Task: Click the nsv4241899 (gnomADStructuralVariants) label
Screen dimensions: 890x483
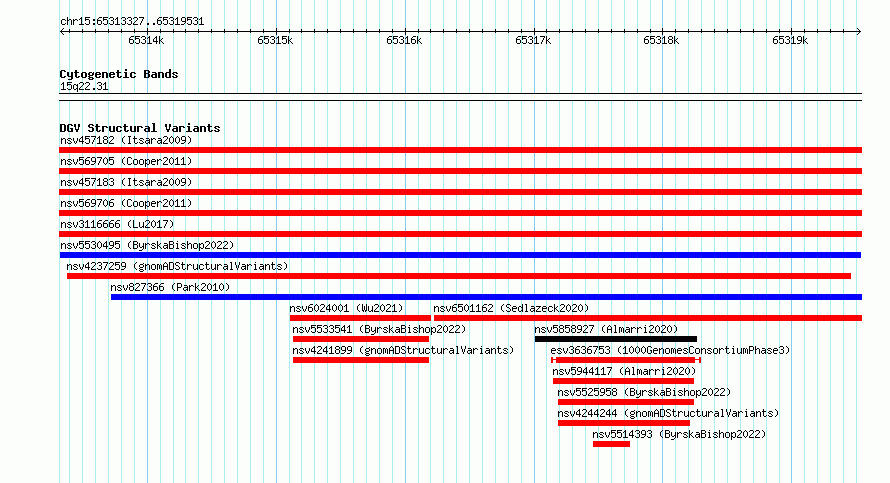Action: (x=403, y=350)
